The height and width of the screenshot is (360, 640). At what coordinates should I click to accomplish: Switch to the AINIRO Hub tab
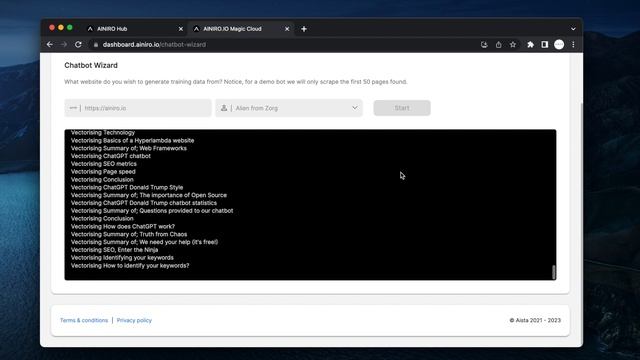(x=135, y=29)
